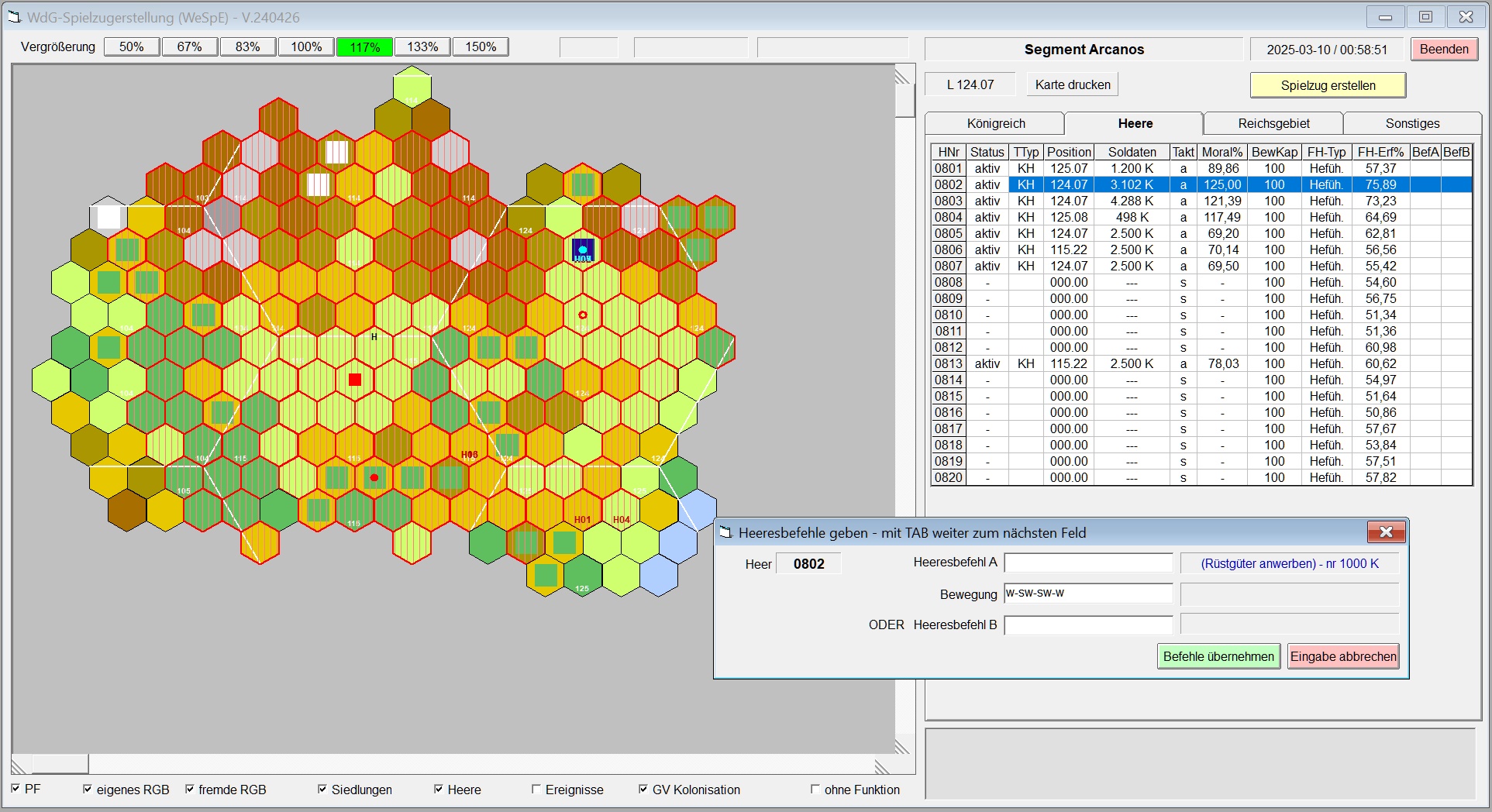Click the Position column header
The width and height of the screenshot is (1492, 812).
tap(1069, 152)
